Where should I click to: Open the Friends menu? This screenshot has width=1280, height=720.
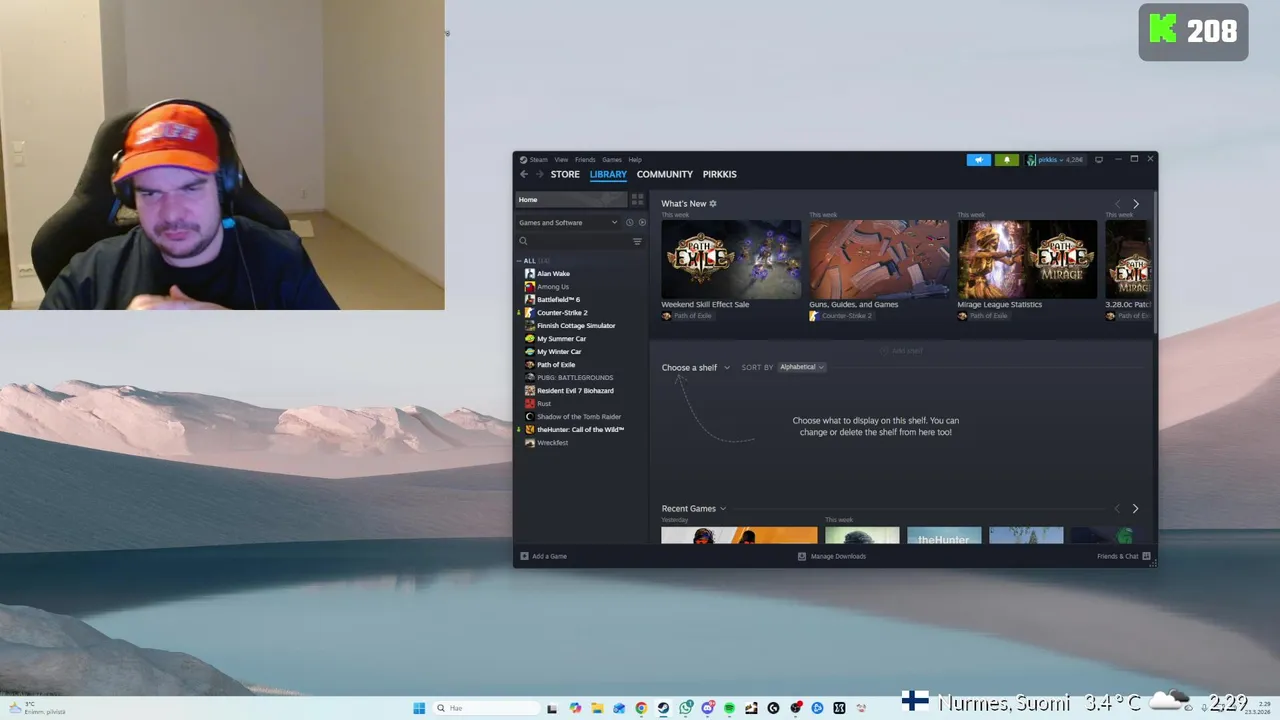585,159
